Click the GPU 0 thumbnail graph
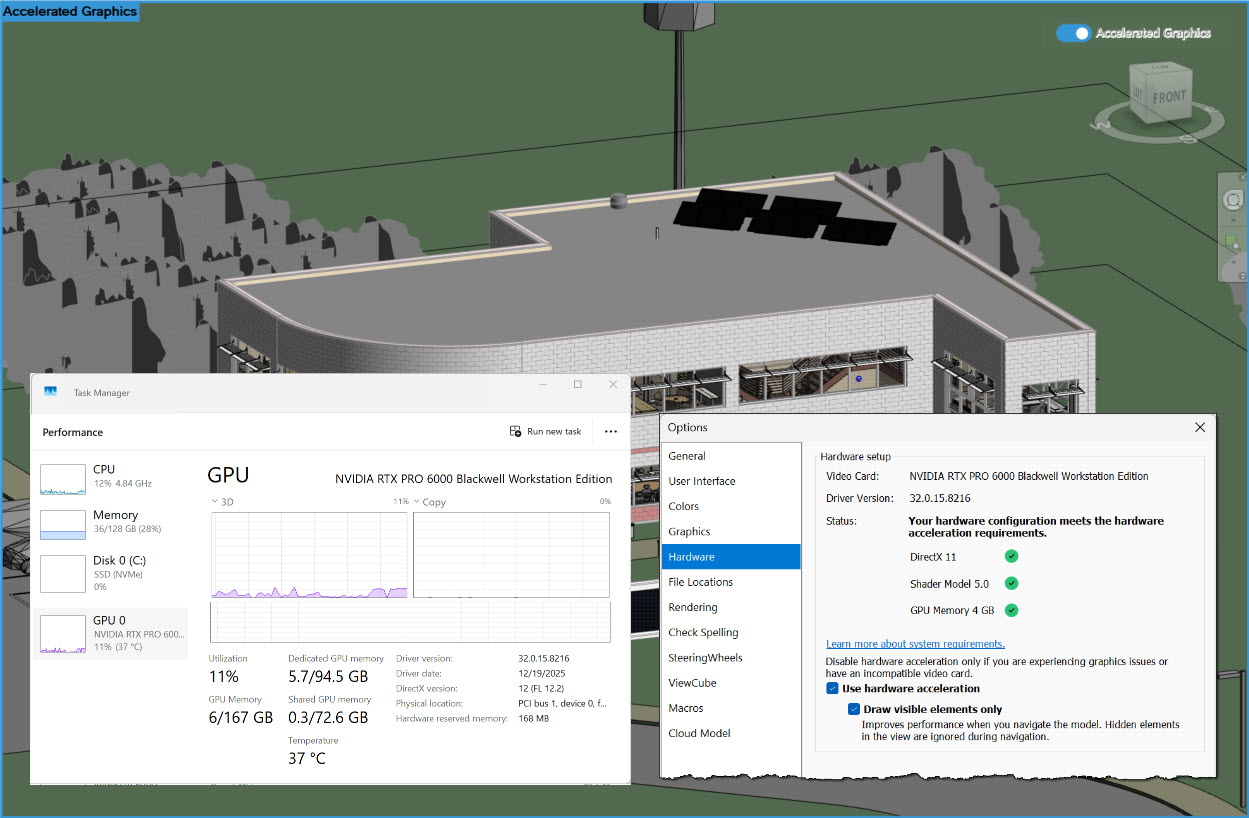The height and width of the screenshot is (818, 1249). point(63,635)
